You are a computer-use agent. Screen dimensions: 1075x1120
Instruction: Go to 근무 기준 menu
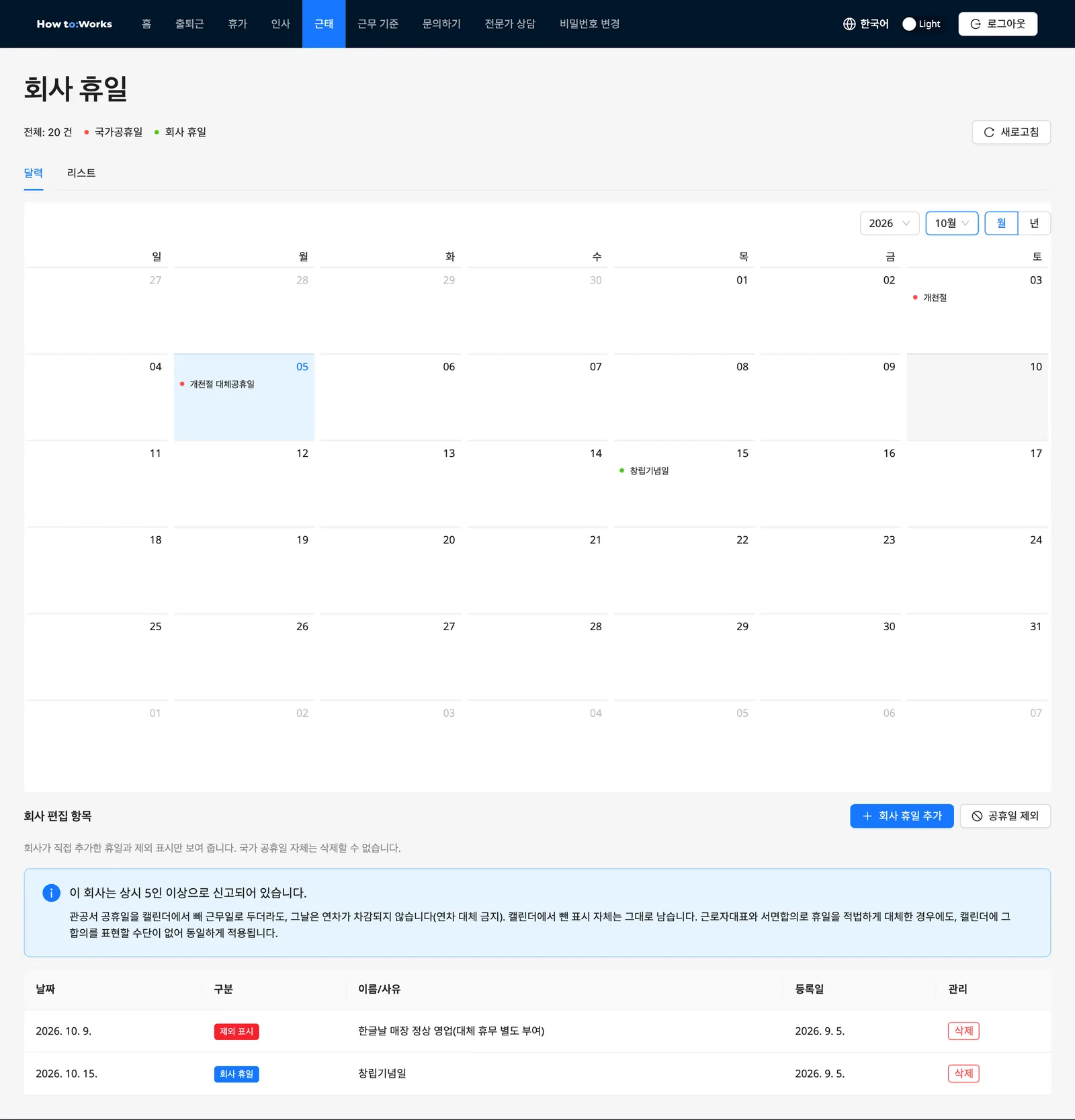(x=378, y=24)
